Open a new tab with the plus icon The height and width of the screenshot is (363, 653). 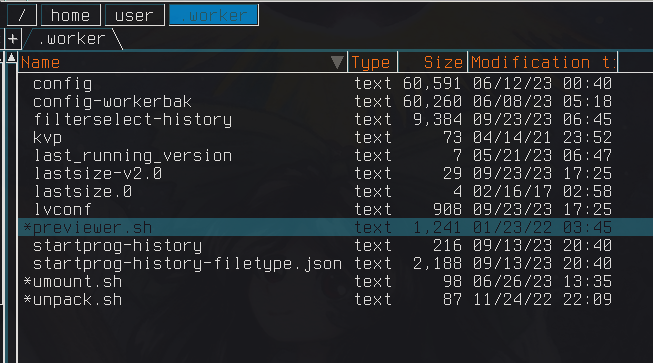pos(12,39)
